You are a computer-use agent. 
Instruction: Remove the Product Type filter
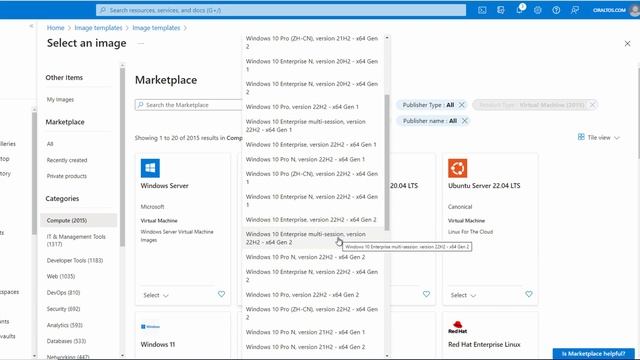(592, 105)
